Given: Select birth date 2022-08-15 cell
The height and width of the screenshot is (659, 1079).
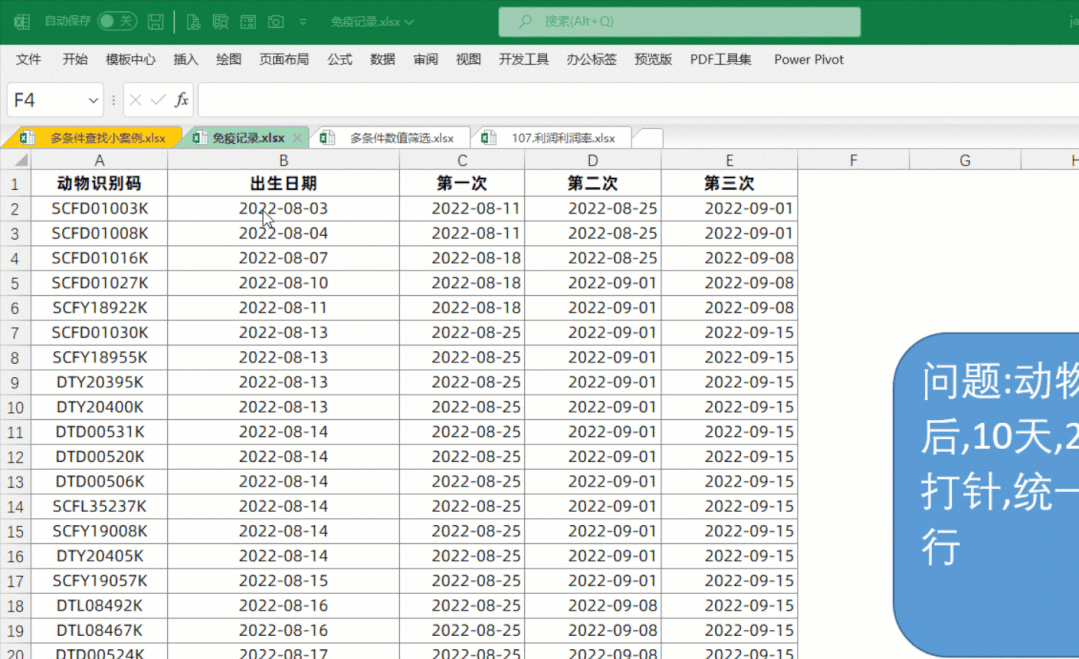Looking at the screenshot, I should 283,581.
